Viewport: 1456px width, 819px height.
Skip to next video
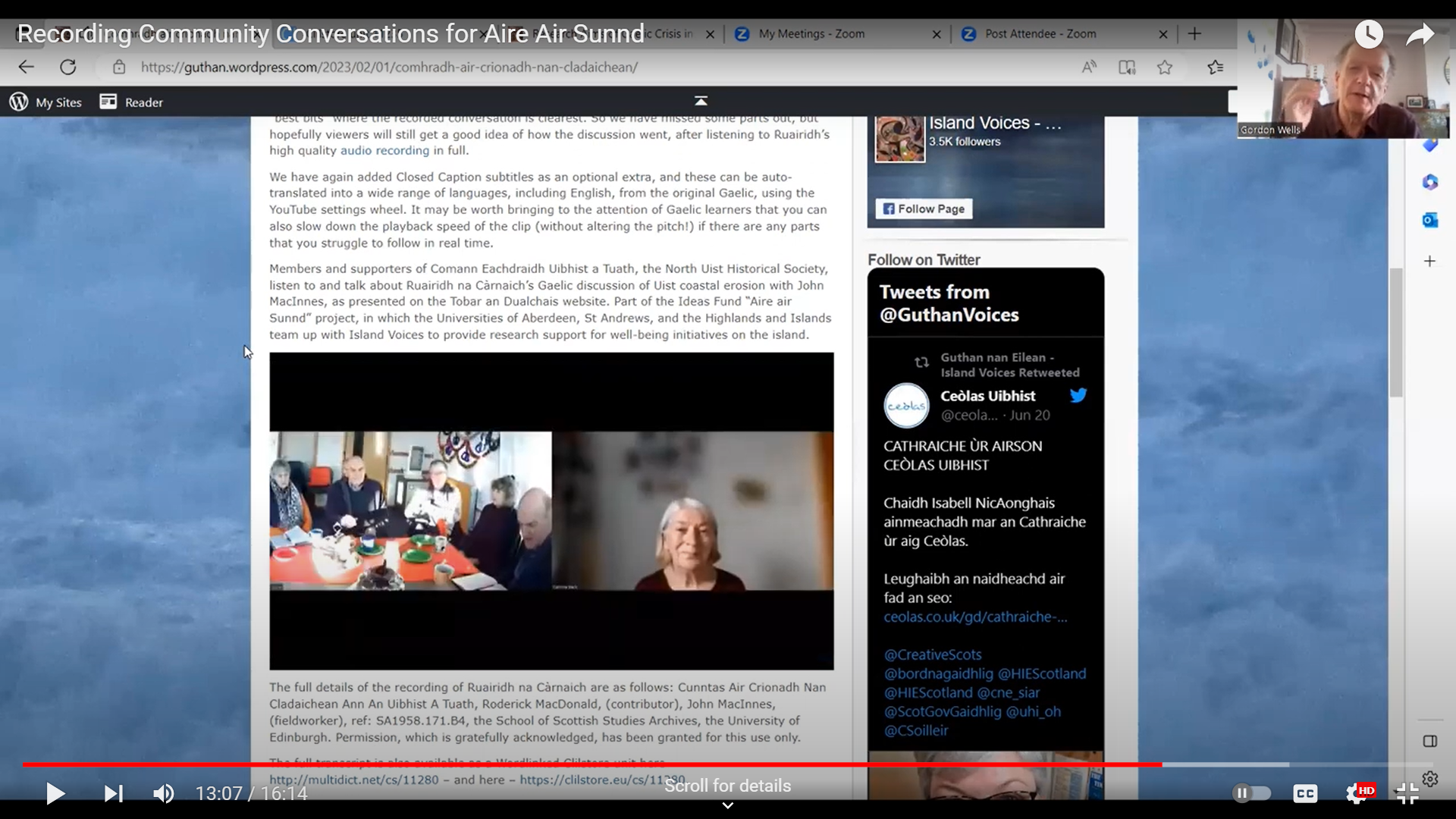coord(113,793)
